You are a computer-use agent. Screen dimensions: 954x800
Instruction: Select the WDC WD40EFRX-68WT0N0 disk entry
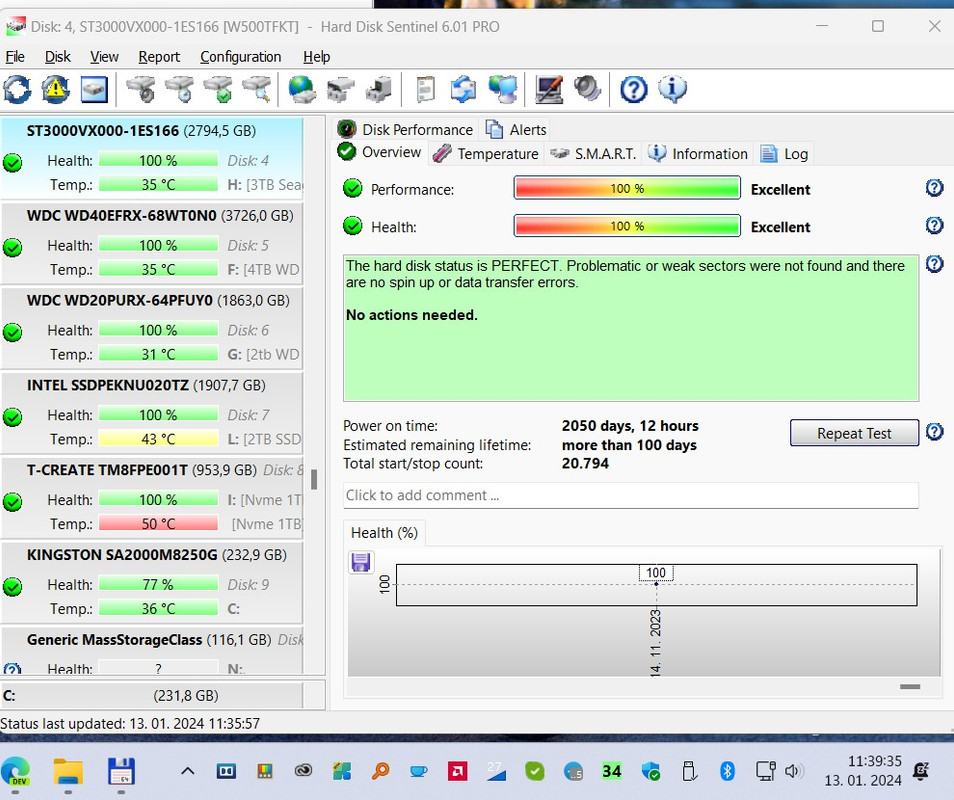tap(151, 242)
